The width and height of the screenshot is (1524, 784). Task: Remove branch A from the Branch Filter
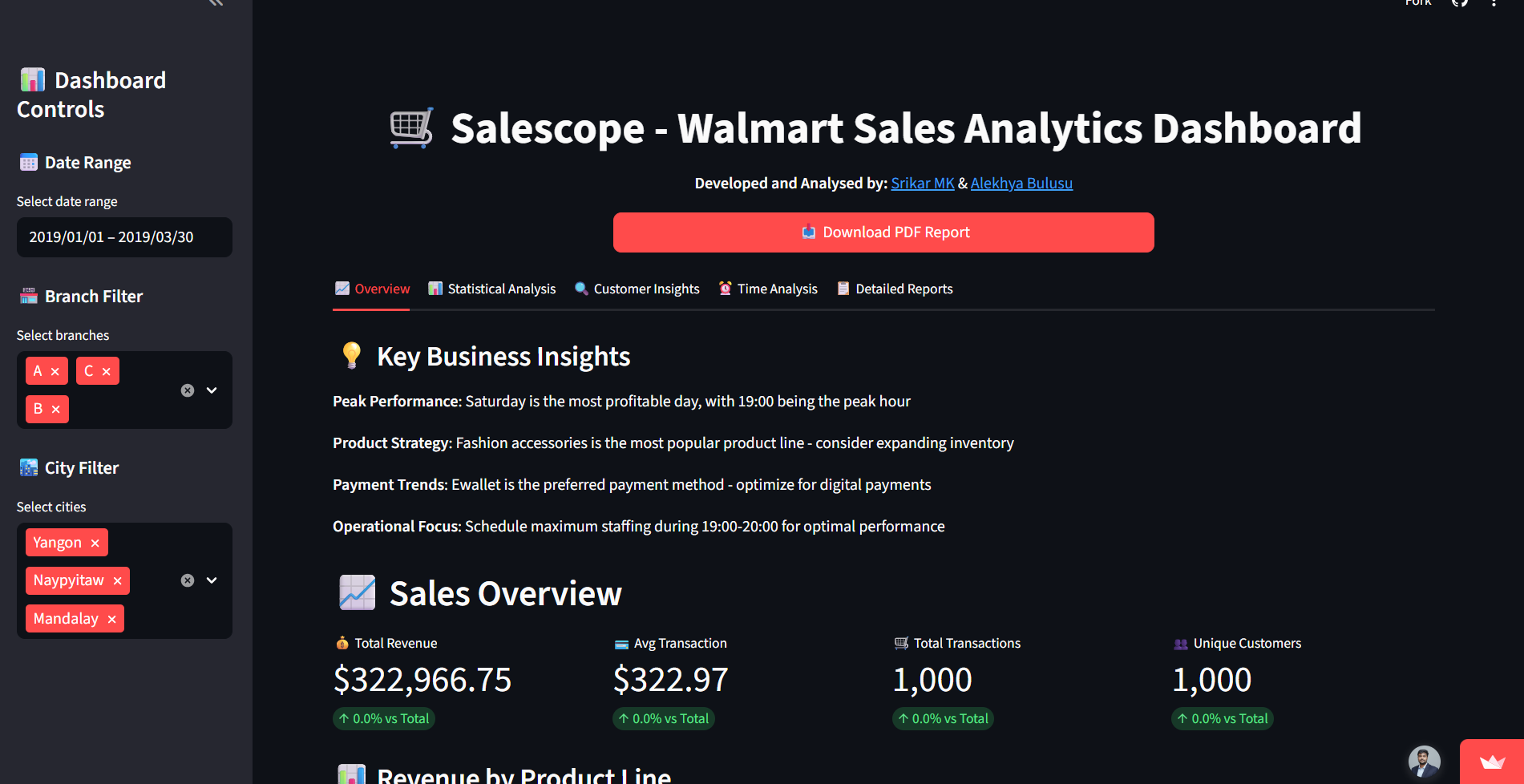point(57,370)
